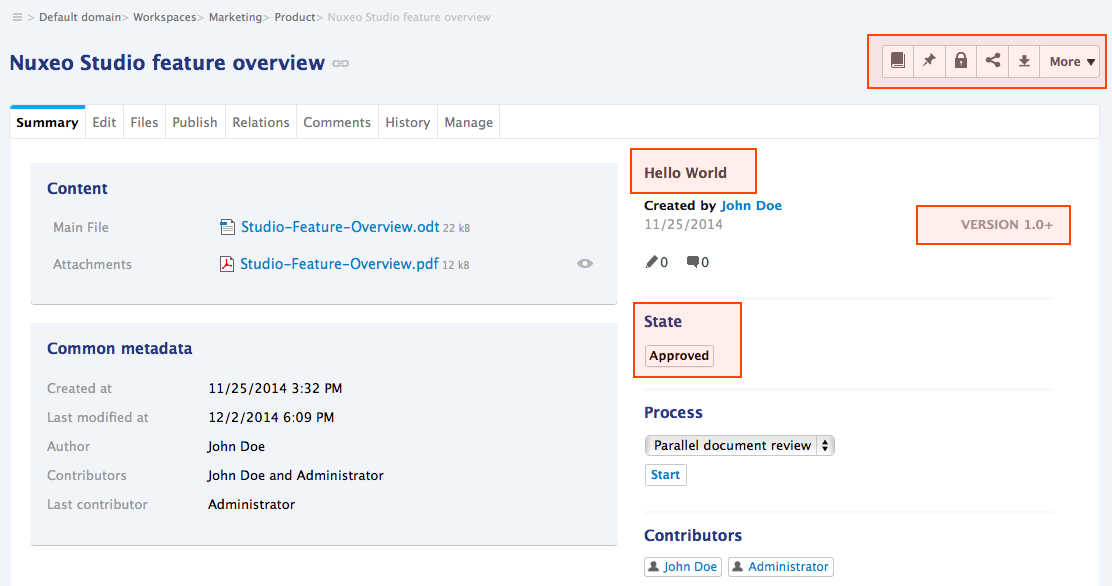
Task: Click the Content section heading
Action: (77, 188)
